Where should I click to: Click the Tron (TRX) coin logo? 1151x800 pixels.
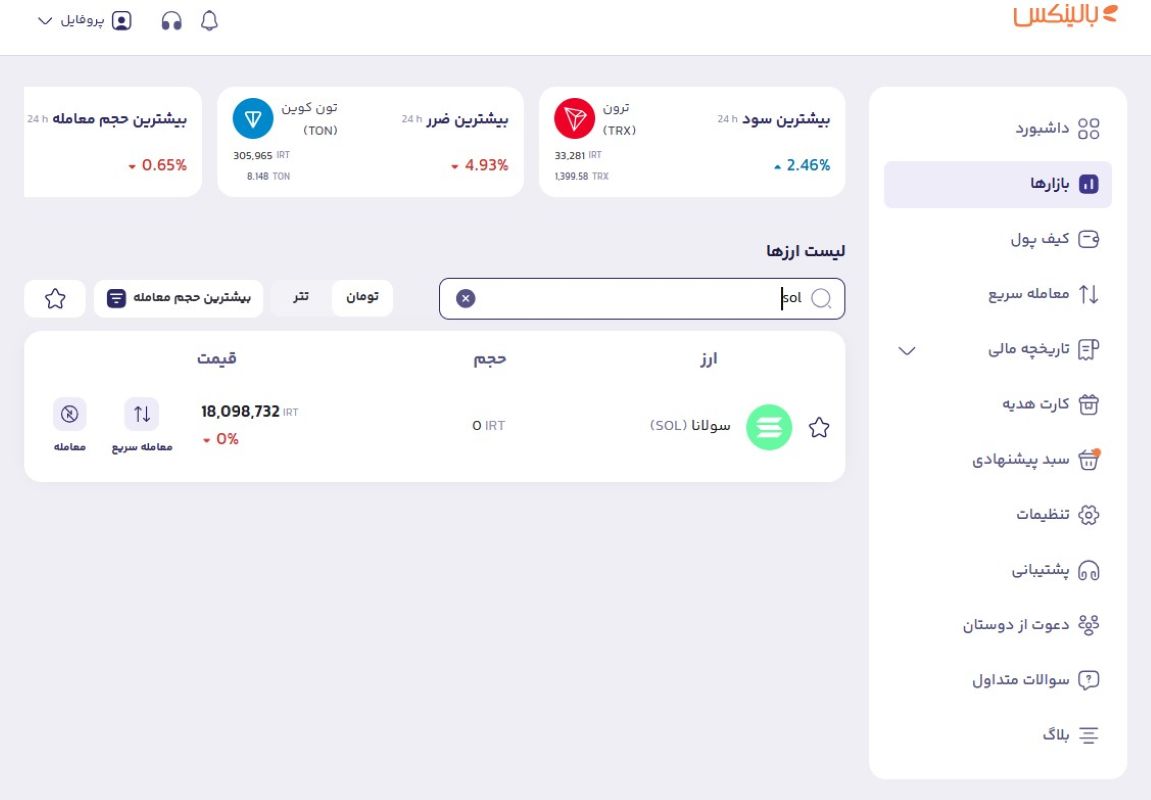coord(574,118)
